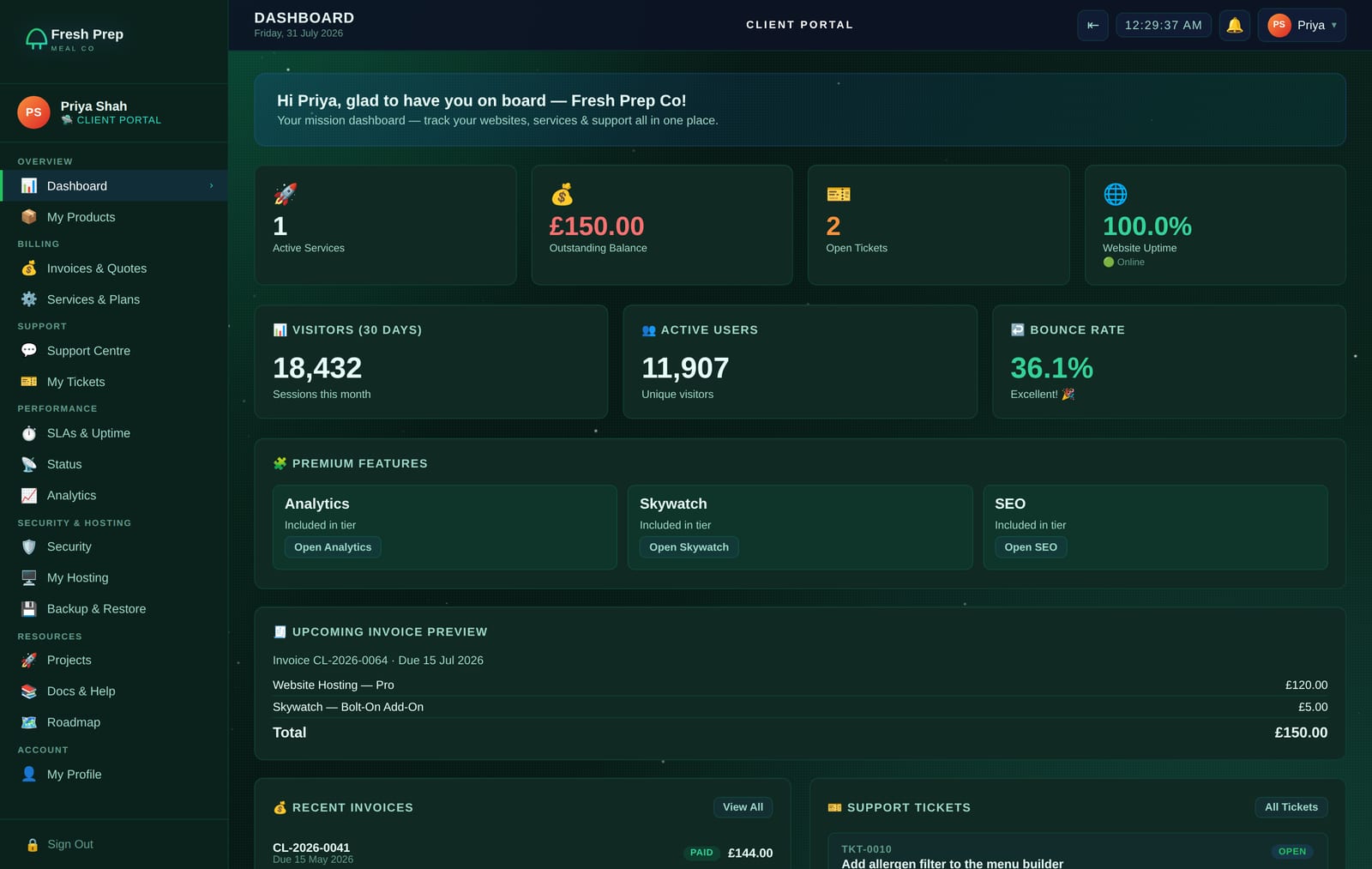The image size is (1372, 869).
Task: Click the Services & Plans gear icon
Action: [29, 299]
